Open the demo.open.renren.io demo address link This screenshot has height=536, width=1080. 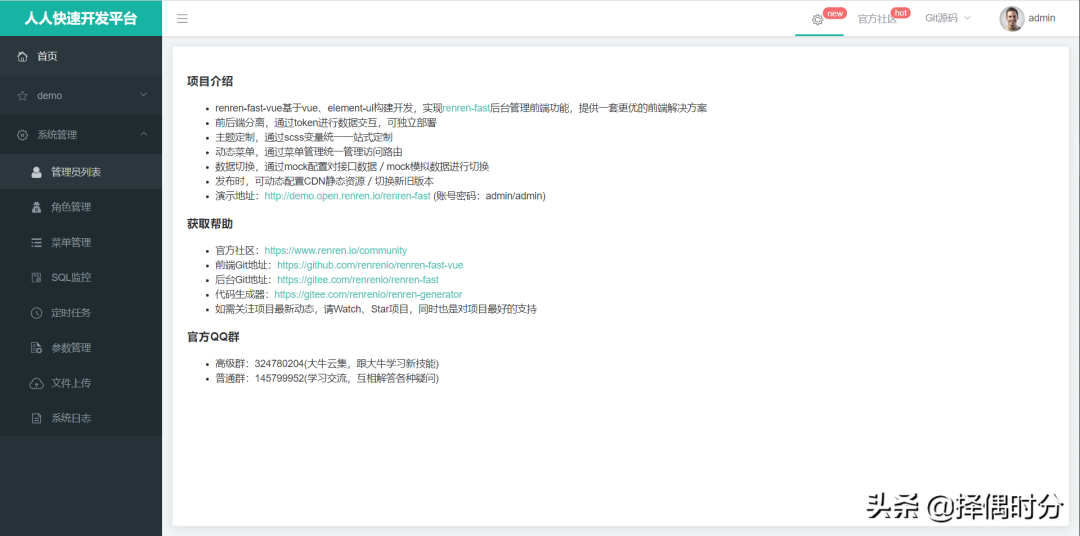click(x=347, y=196)
